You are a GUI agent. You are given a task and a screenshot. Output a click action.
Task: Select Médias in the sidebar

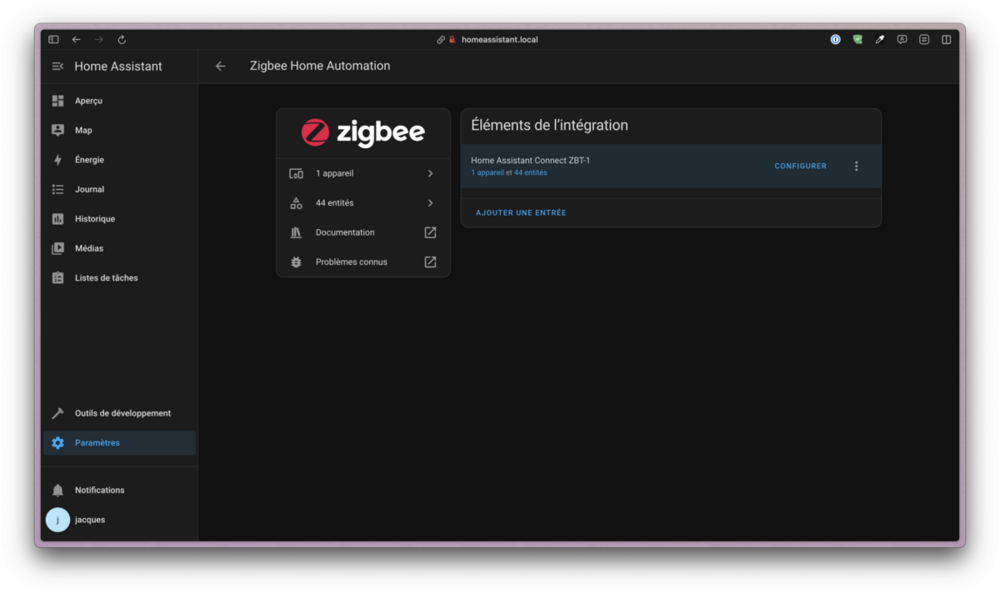tap(119, 248)
